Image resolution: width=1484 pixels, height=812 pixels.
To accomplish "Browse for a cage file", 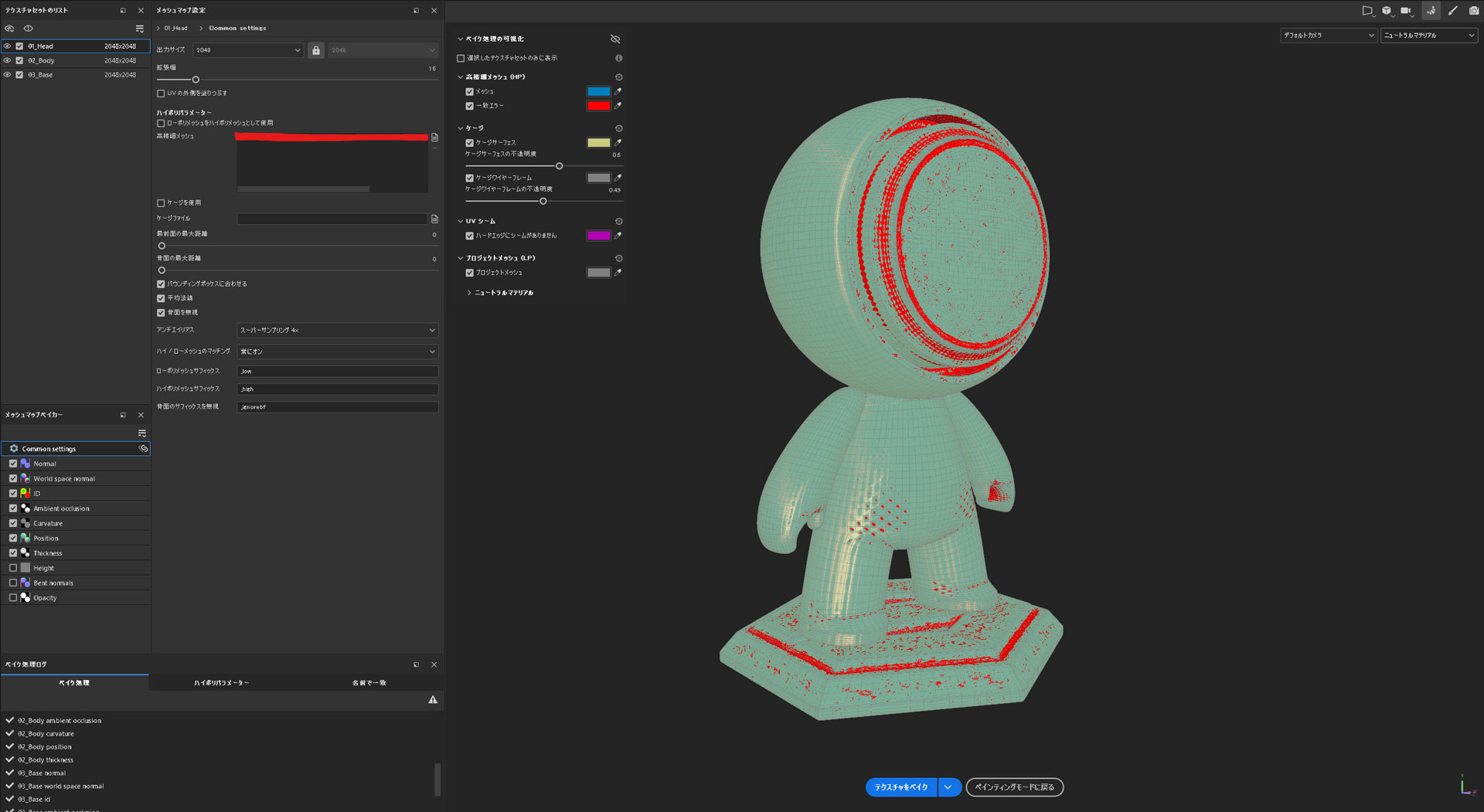I will pos(434,219).
